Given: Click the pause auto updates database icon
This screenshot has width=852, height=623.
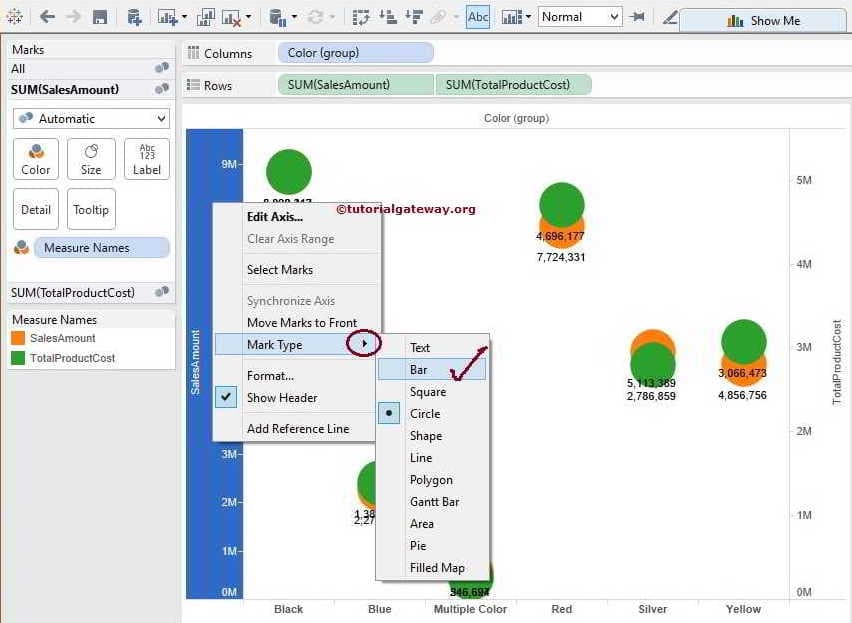Looking at the screenshot, I should pyautogui.click(x=278, y=18).
